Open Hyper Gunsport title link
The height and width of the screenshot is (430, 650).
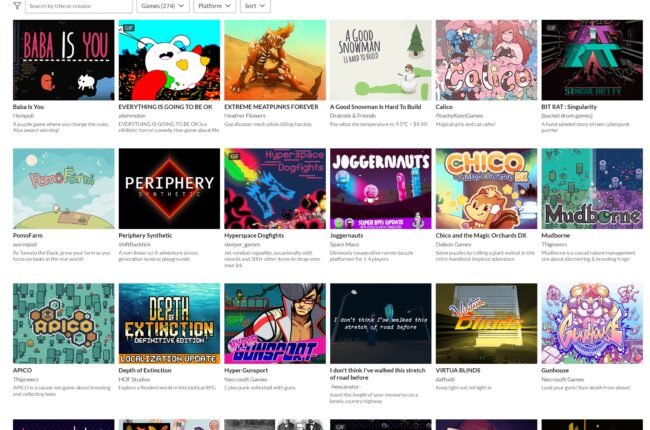click(246, 370)
